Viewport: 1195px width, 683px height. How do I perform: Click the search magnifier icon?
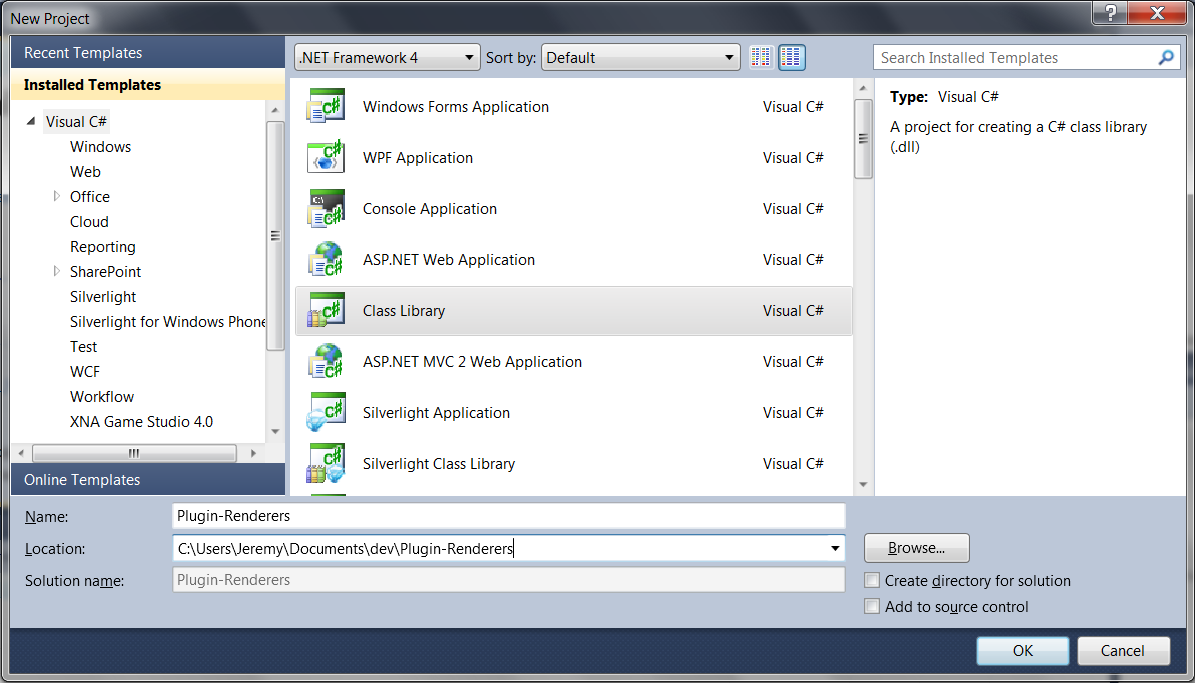pyautogui.click(x=1165, y=57)
